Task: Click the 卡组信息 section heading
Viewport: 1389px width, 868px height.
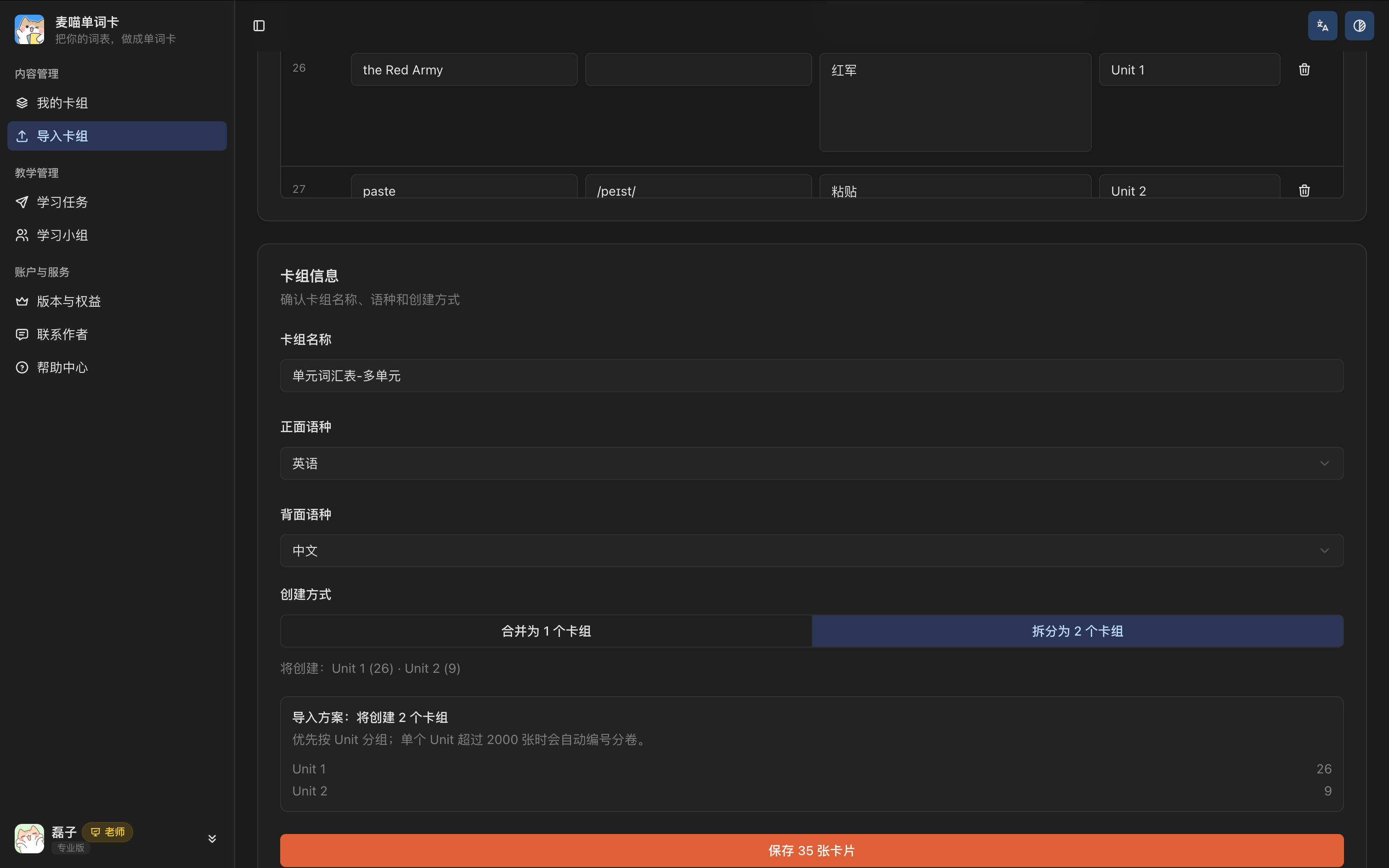Action: tap(310, 276)
